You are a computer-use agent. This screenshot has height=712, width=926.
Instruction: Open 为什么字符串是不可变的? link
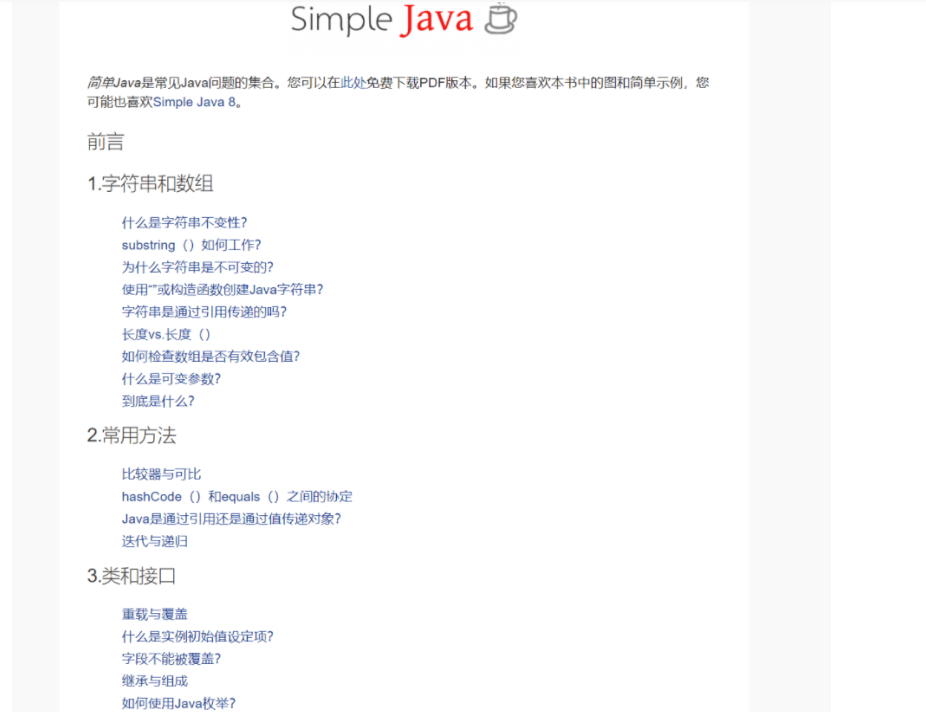pyautogui.click(x=198, y=267)
